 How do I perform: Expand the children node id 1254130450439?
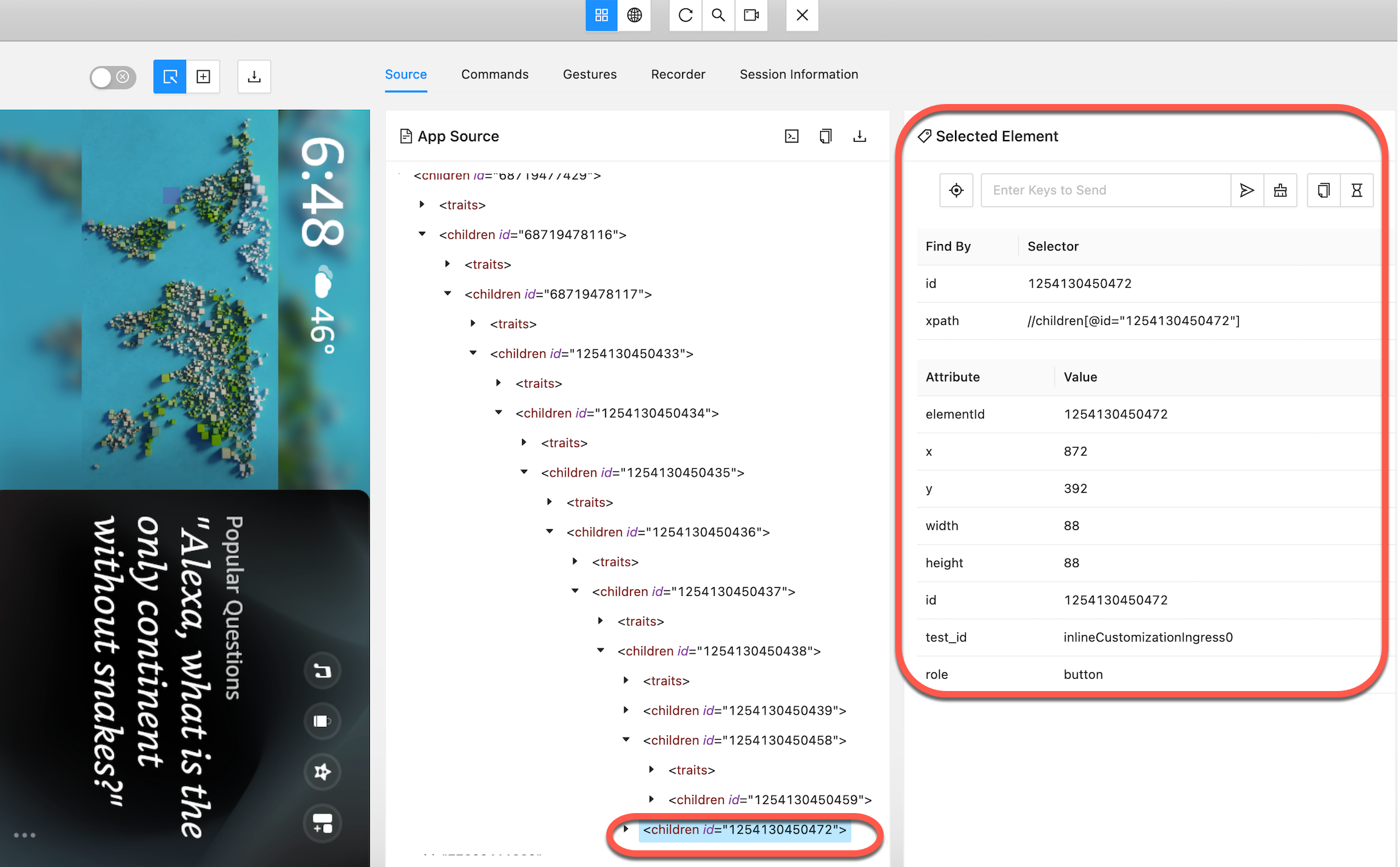(x=626, y=710)
